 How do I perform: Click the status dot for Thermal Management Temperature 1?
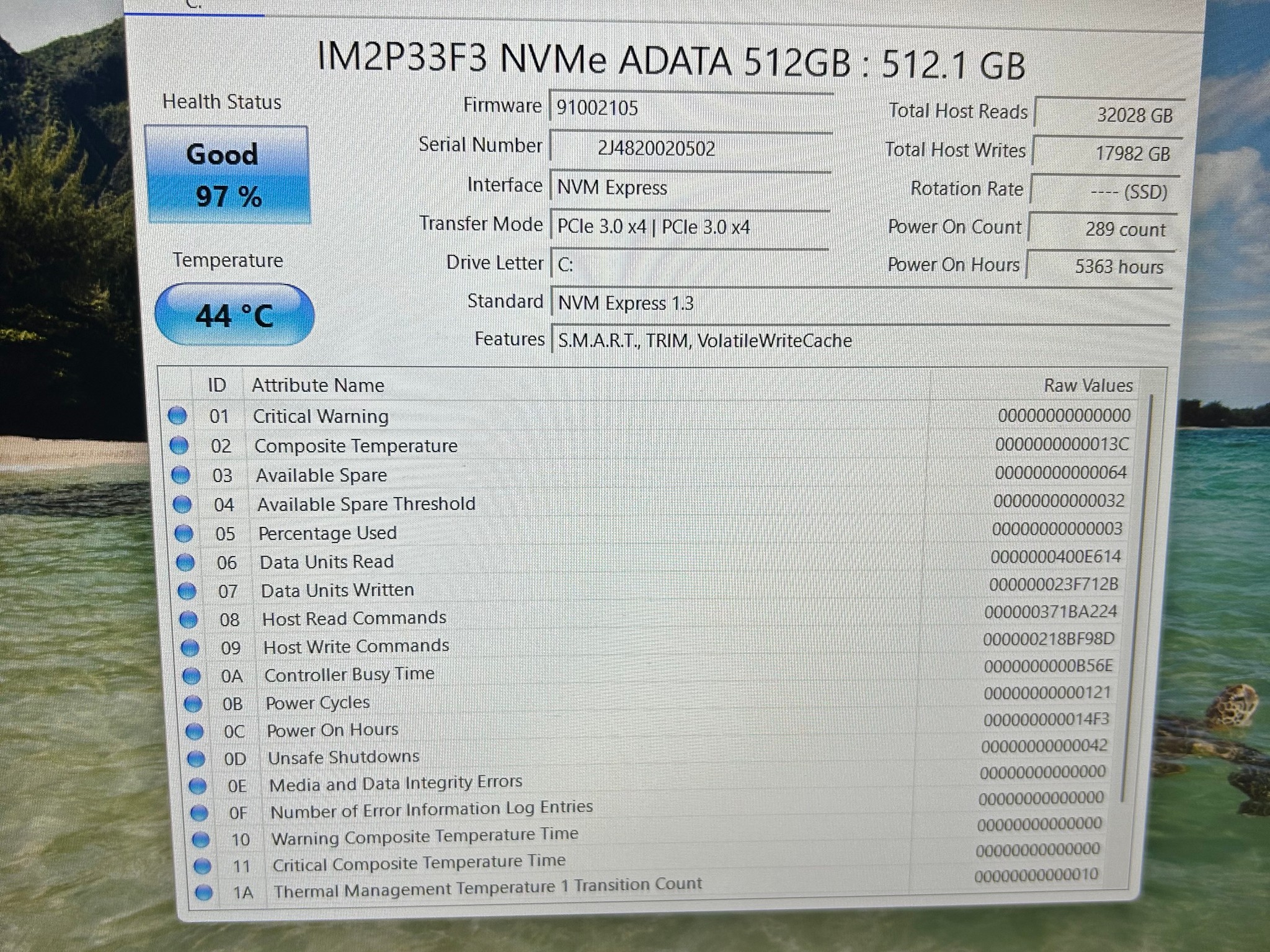click(x=203, y=892)
